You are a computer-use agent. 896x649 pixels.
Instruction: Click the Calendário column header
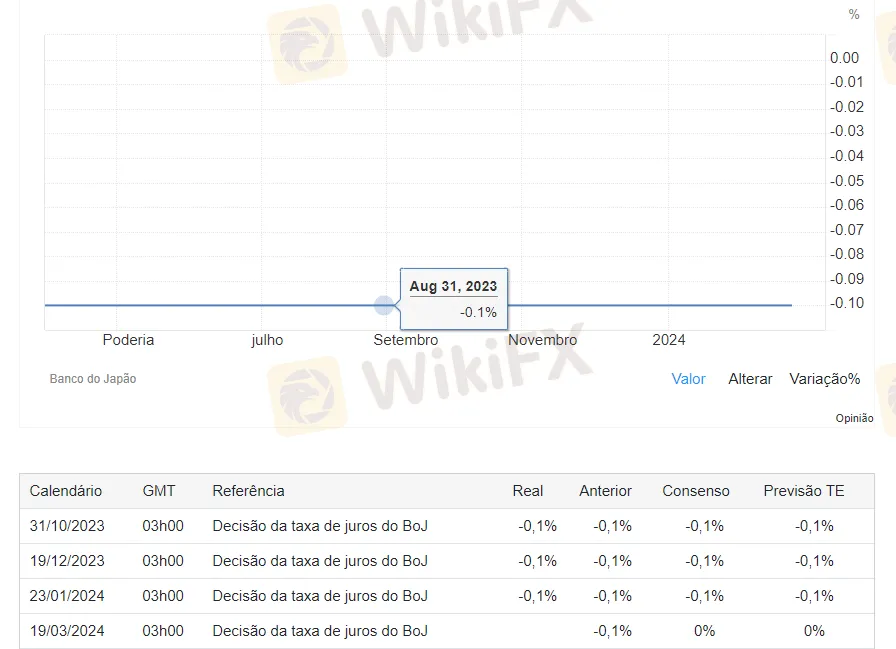coord(66,491)
